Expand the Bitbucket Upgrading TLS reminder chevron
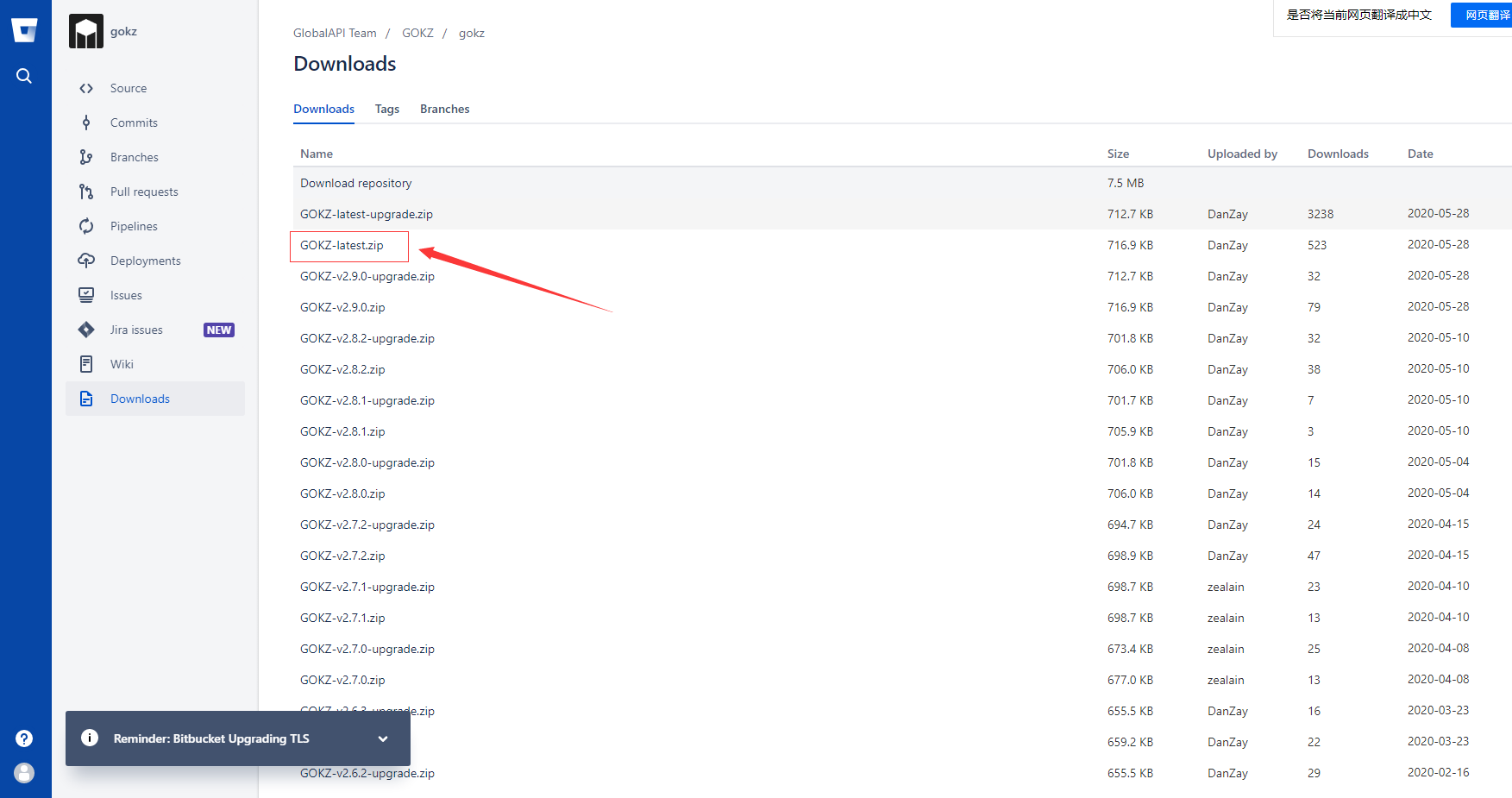Image resolution: width=1512 pixels, height=798 pixels. pyautogui.click(x=383, y=738)
